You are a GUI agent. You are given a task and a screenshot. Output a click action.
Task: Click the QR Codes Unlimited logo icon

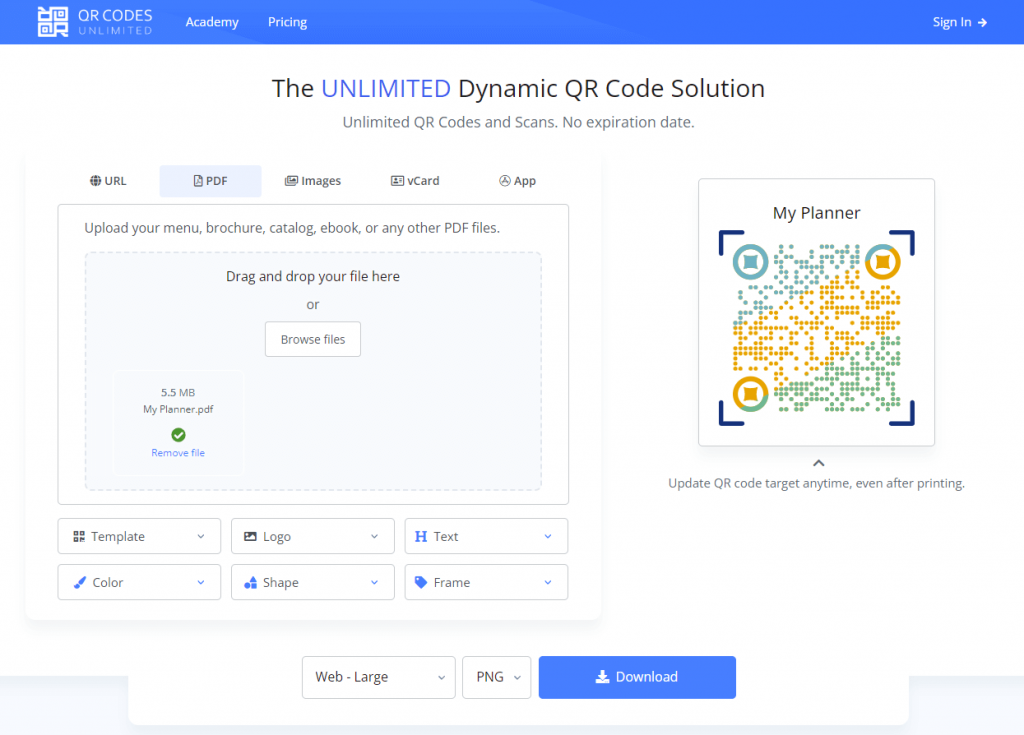click(x=51, y=21)
